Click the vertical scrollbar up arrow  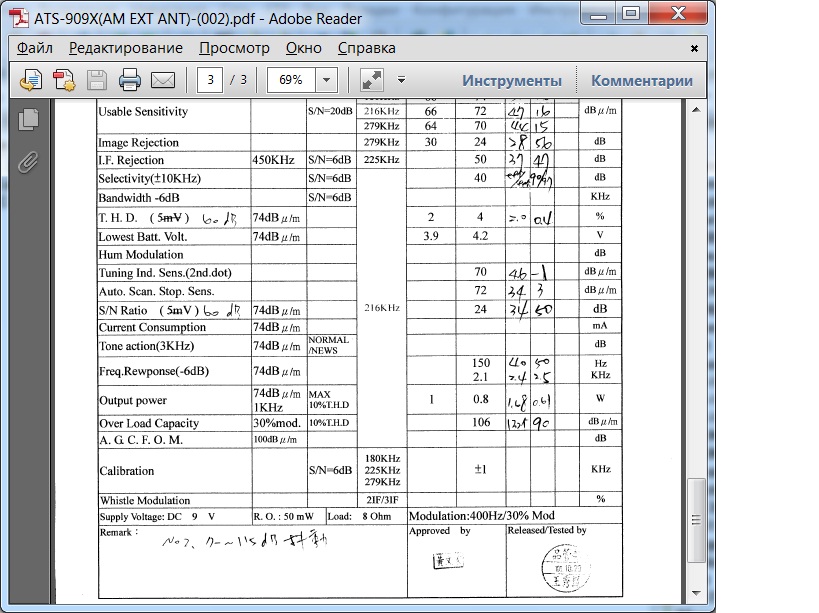[x=696, y=110]
